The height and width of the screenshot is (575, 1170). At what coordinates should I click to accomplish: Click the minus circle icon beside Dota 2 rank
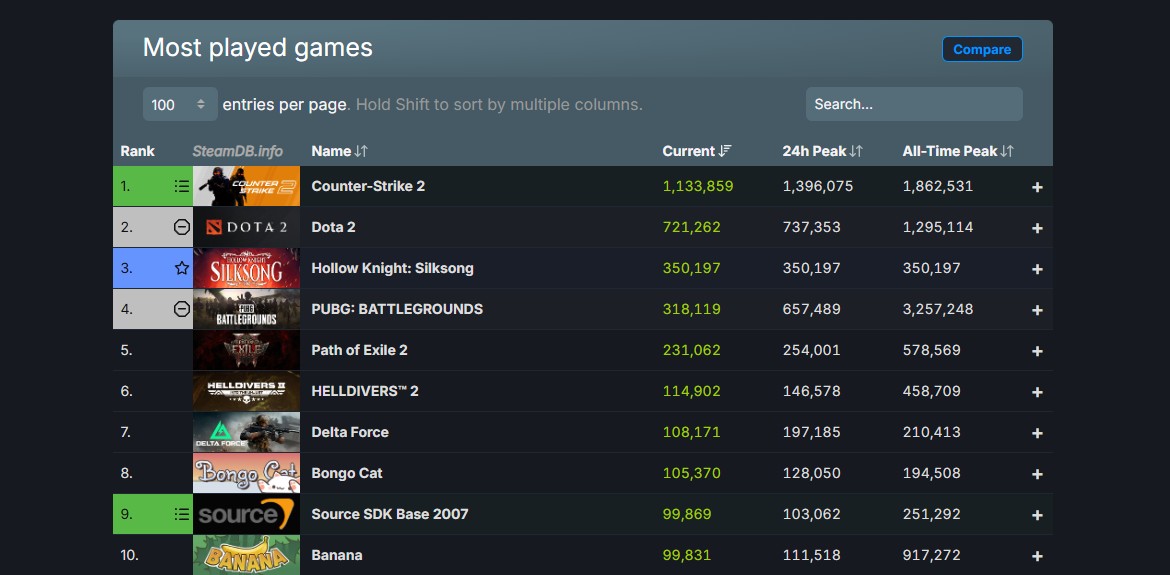[181, 227]
